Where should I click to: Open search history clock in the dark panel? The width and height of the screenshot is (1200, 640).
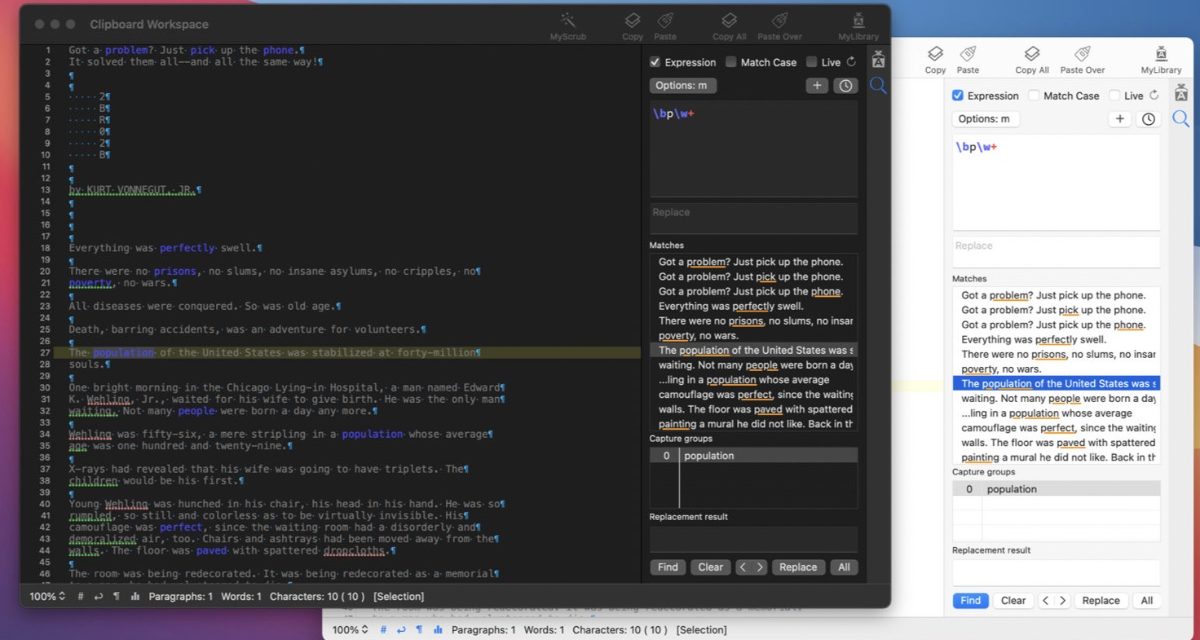[846, 86]
